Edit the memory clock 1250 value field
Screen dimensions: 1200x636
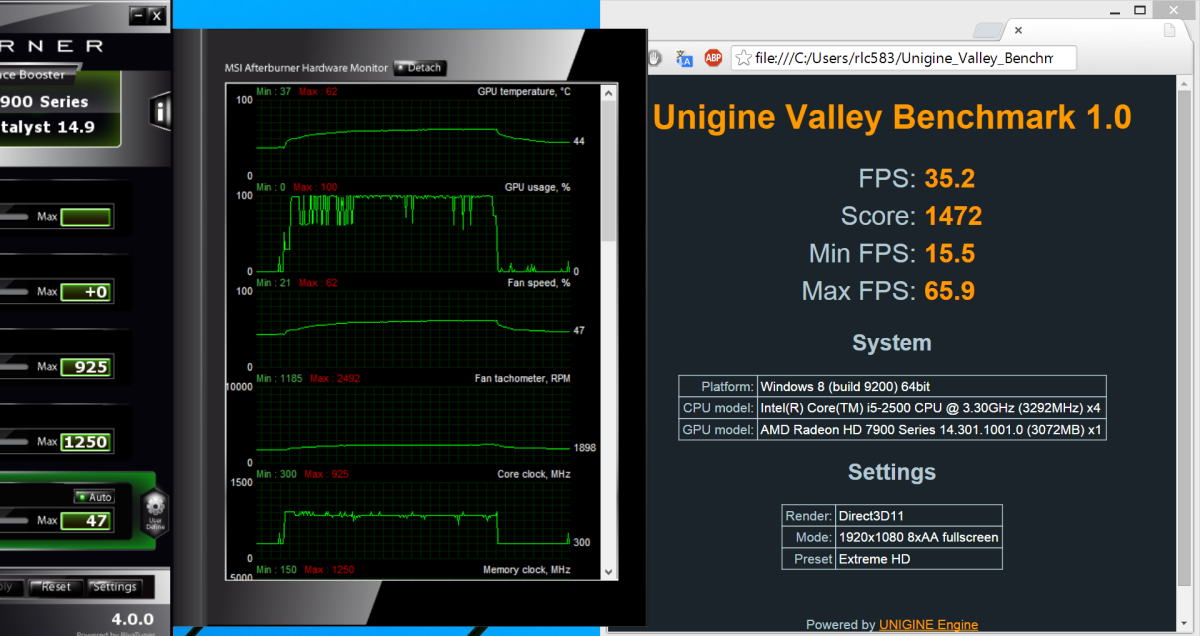click(87, 442)
